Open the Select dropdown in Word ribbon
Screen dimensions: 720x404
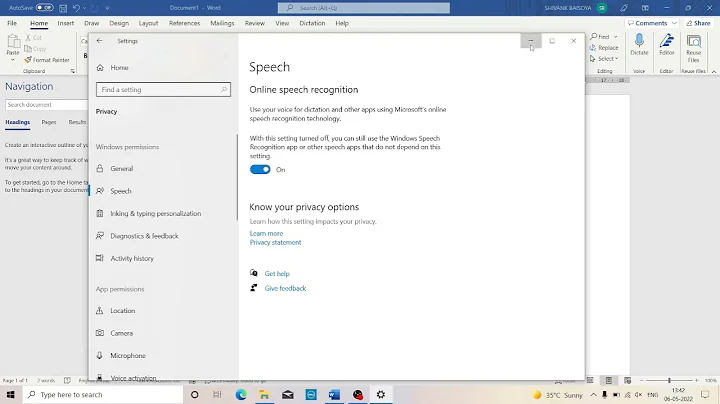point(604,59)
